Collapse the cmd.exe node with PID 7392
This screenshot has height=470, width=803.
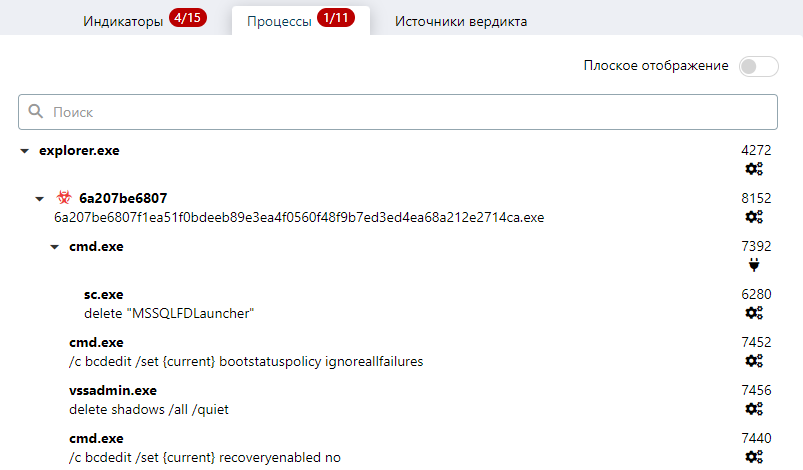[x=55, y=247]
